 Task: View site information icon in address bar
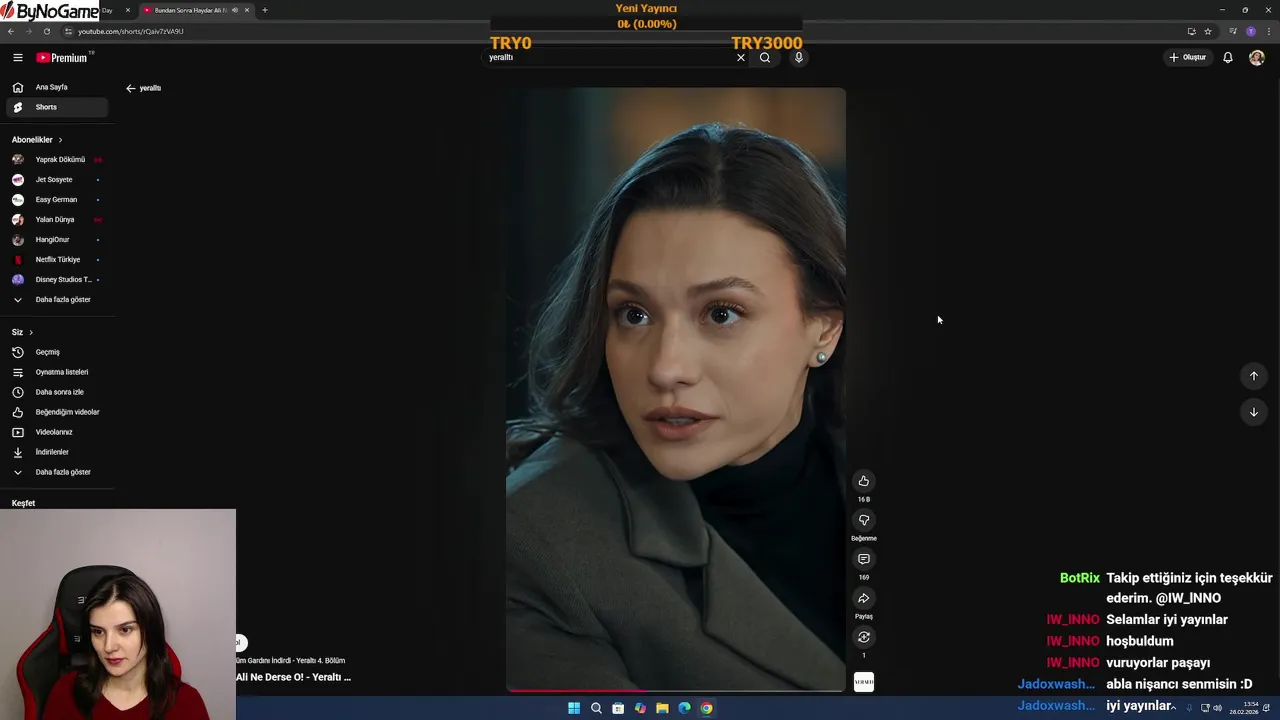pyautogui.click(x=68, y=31)
